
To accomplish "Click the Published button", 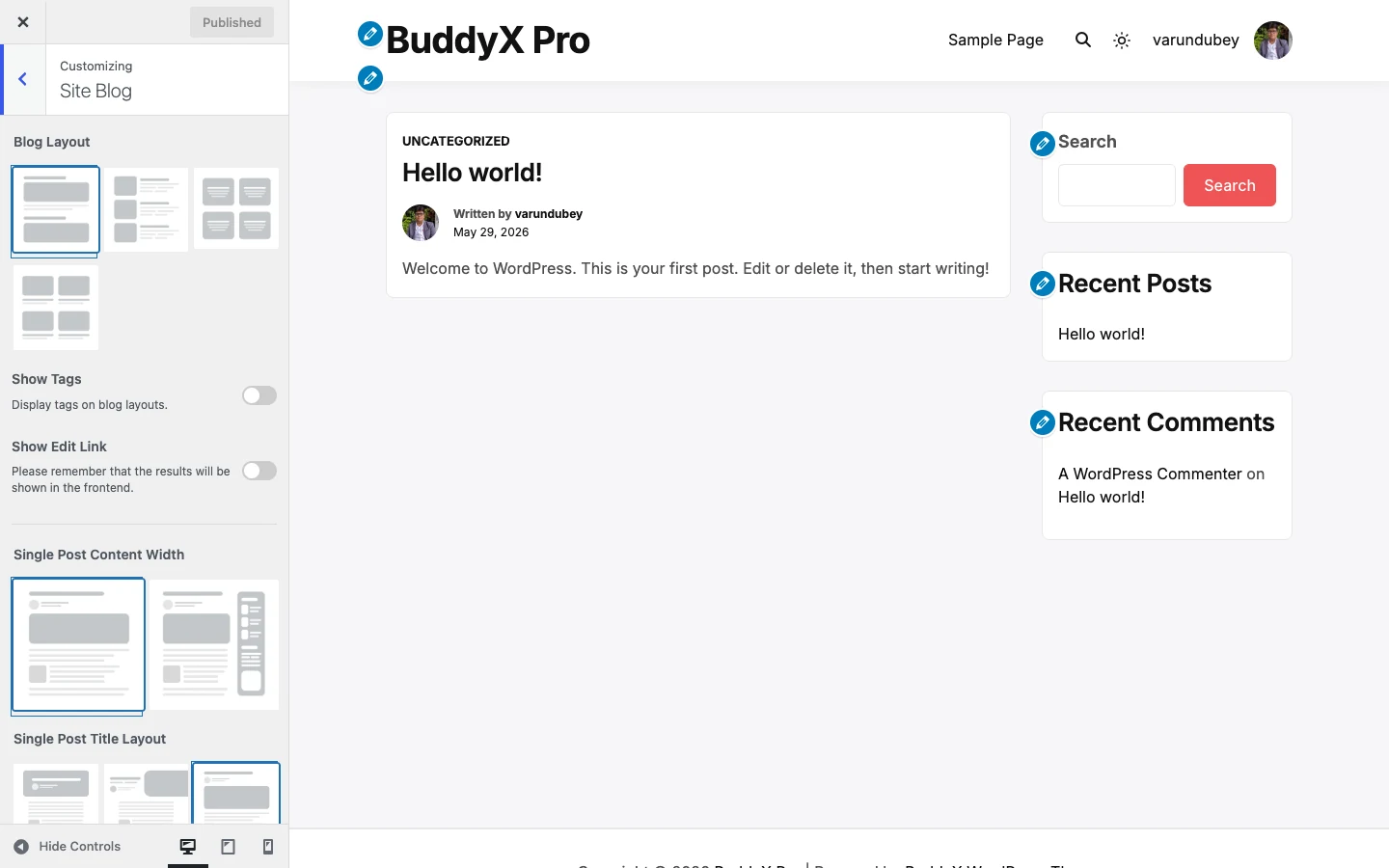I will pyautogui.click(x=231, y=22).
